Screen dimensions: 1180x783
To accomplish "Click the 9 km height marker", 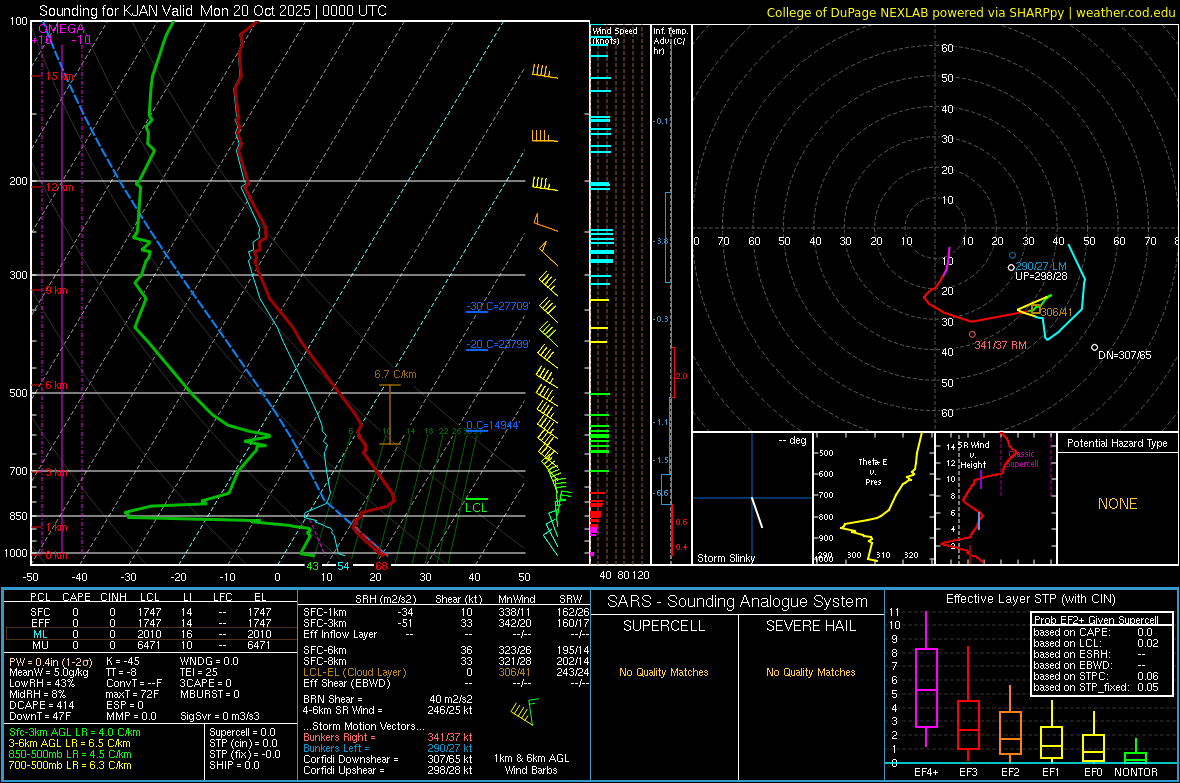I will 56,290.
